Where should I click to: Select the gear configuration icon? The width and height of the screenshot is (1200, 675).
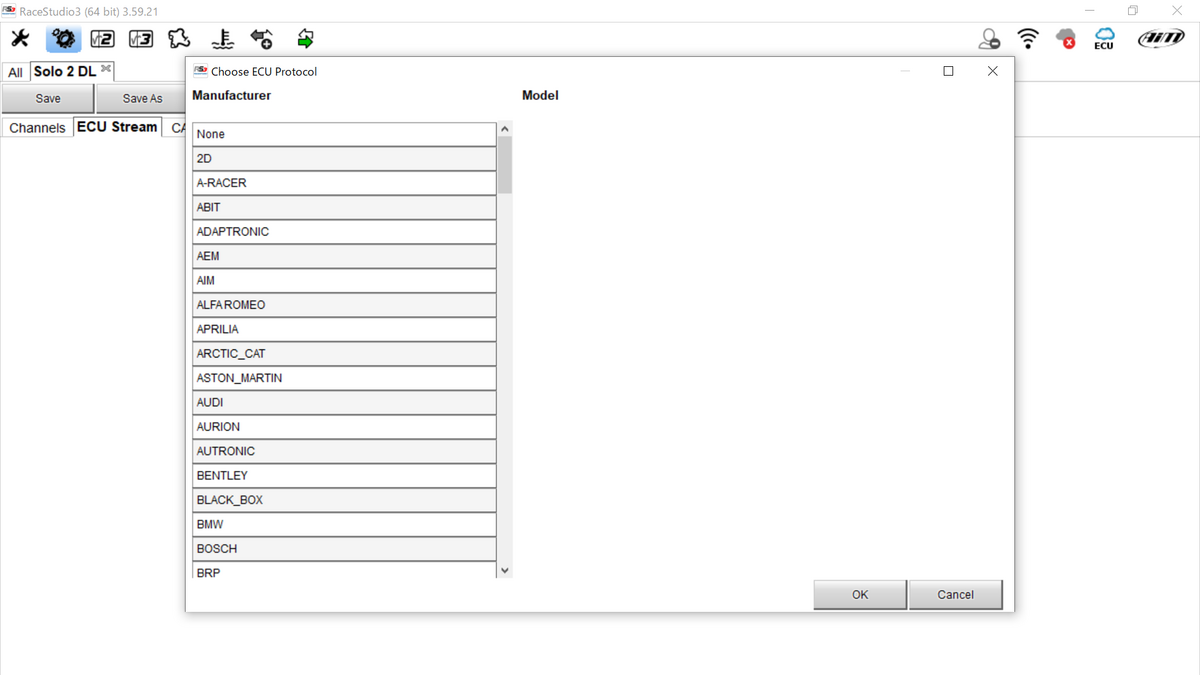coord(63,39)
